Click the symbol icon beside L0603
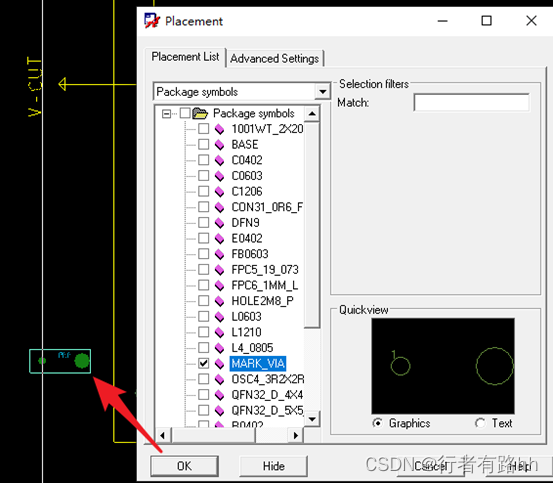The height and width of the screenshot is (483, 553). point(219,317)
